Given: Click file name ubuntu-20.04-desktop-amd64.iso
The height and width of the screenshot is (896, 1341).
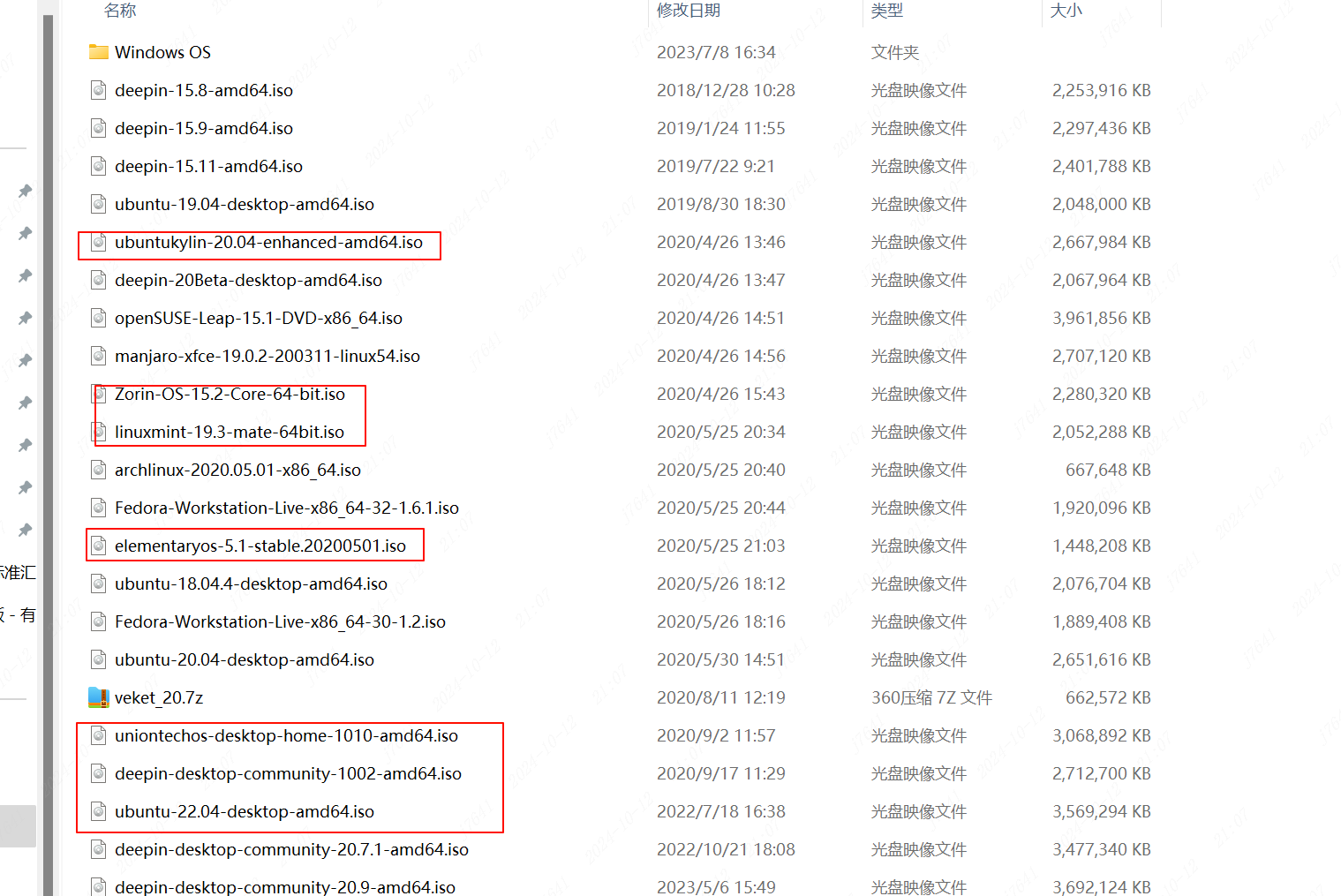Looking at the screenshot, I should pyautogui.click(x=245, y=659).
